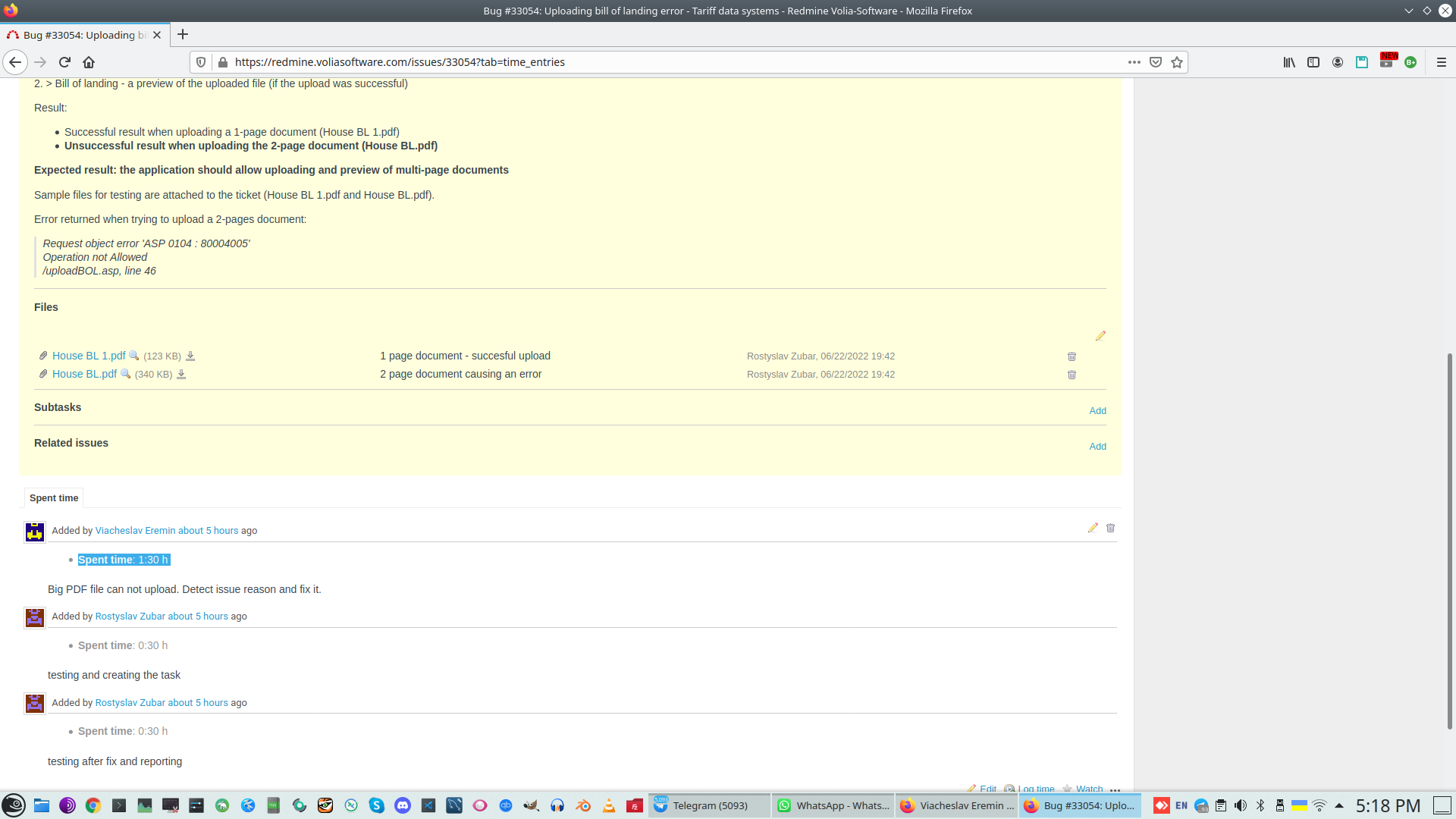The width and height of the screenshot is (1456, 819).
Task: Switch to the Spent time tab
Action: 54,498
